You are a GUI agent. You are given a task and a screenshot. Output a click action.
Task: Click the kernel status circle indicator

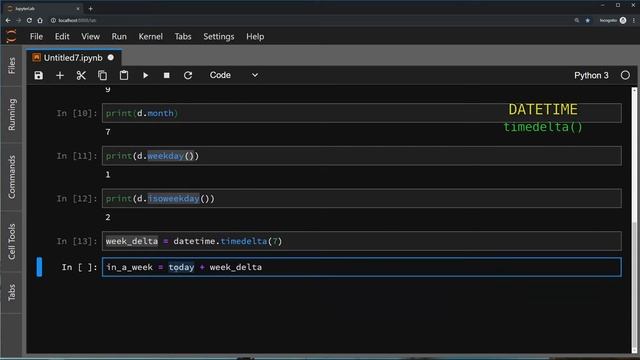coord(625,75)
